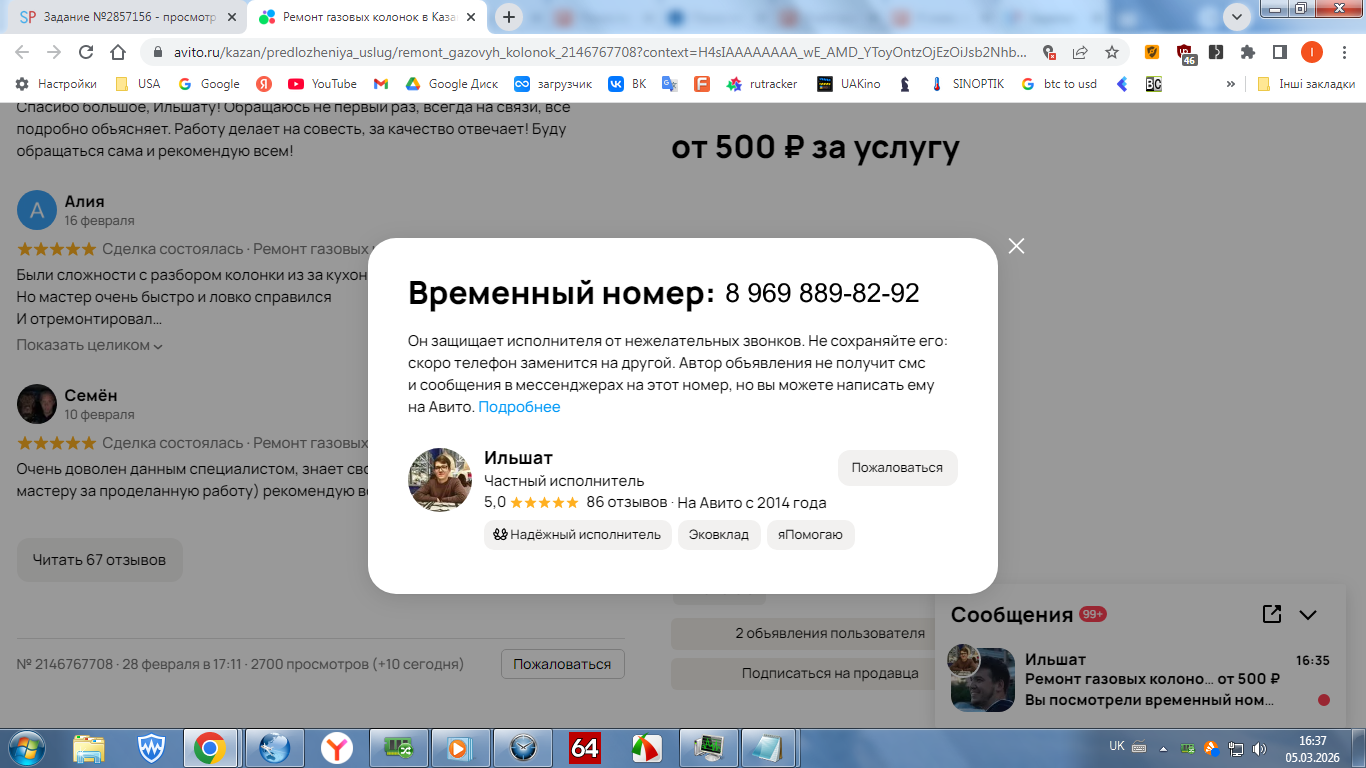The height and width of the screenshot is (768, 1366).
Task: Reload the page with the refresh icon
Action: tap(86, 52)
